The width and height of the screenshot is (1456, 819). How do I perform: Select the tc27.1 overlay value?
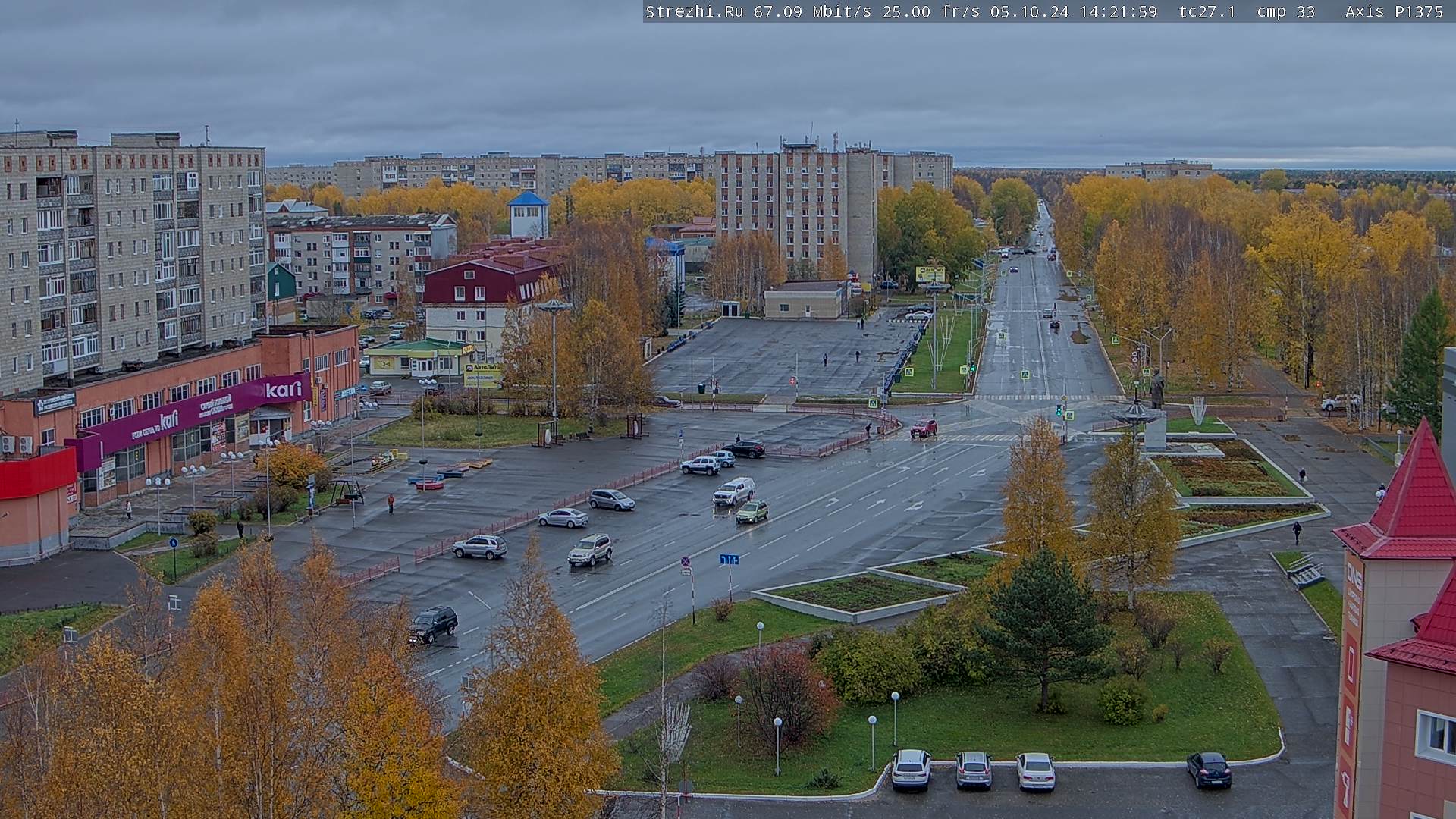(1208, 11)
